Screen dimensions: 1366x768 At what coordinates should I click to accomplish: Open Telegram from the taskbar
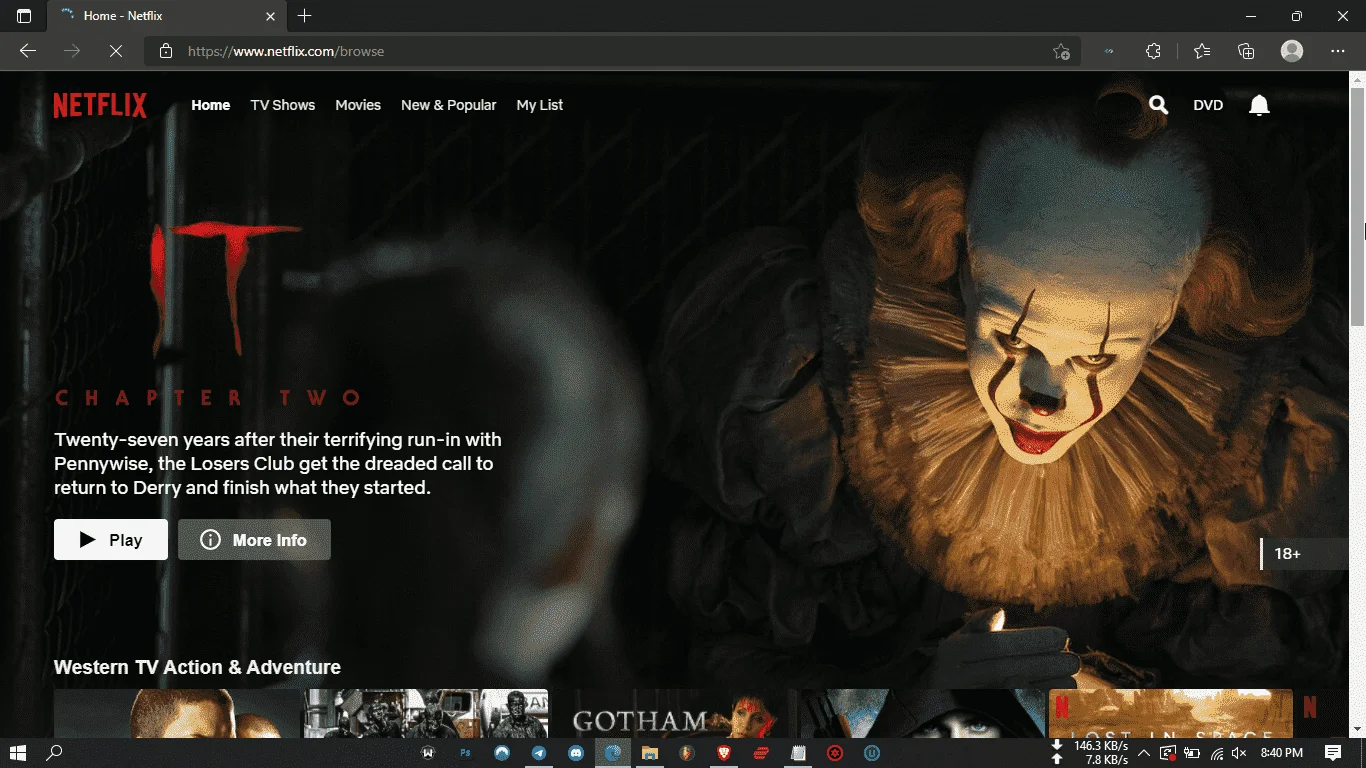539,752
